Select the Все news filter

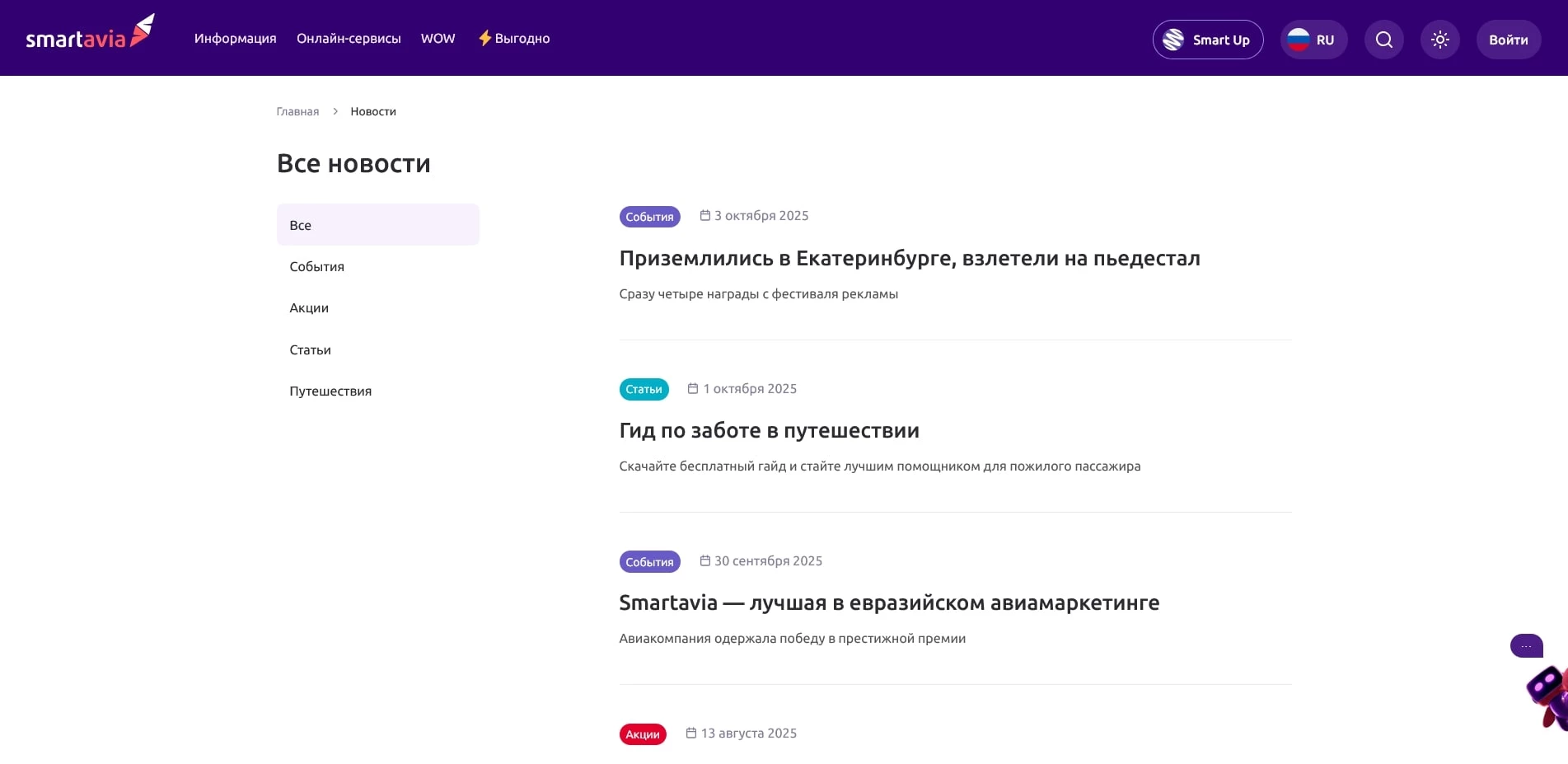301,224
